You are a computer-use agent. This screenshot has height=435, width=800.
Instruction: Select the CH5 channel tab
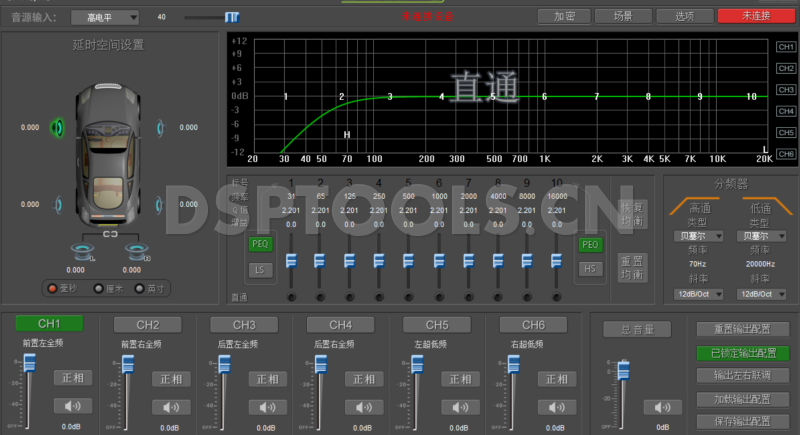pyautogui.click(x=436, y=324)
